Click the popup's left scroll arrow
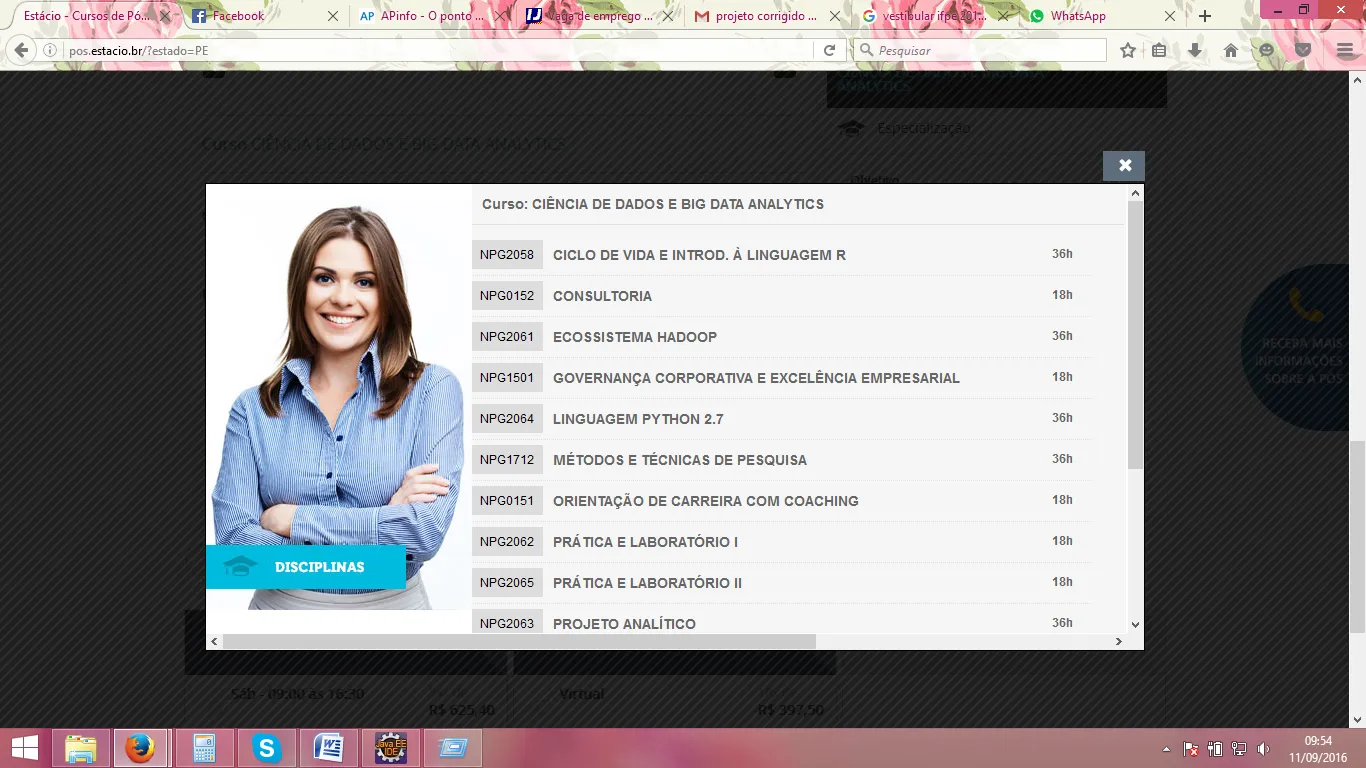Viewport: 1366px width, 768px height. point(214,641)
